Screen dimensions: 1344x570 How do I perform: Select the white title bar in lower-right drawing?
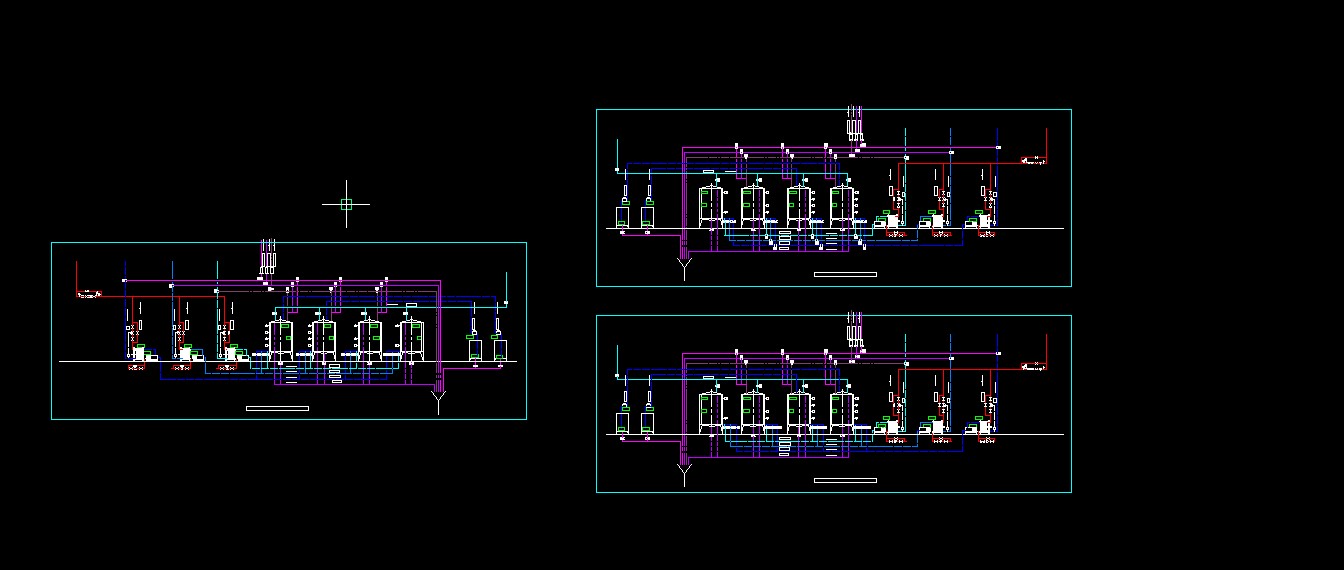(845, 480)
